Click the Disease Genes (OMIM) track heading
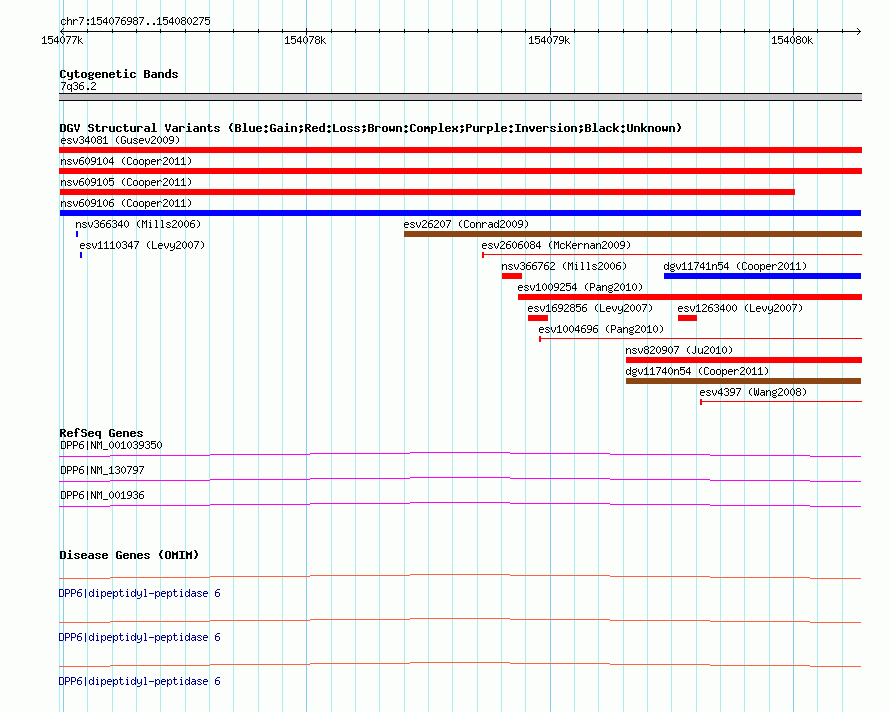 [x=129, y=555]
